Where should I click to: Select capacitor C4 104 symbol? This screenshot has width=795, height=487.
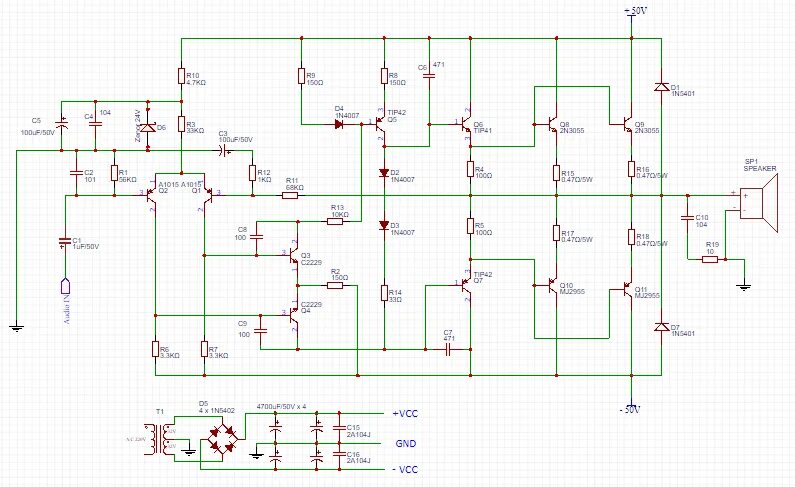95,124
